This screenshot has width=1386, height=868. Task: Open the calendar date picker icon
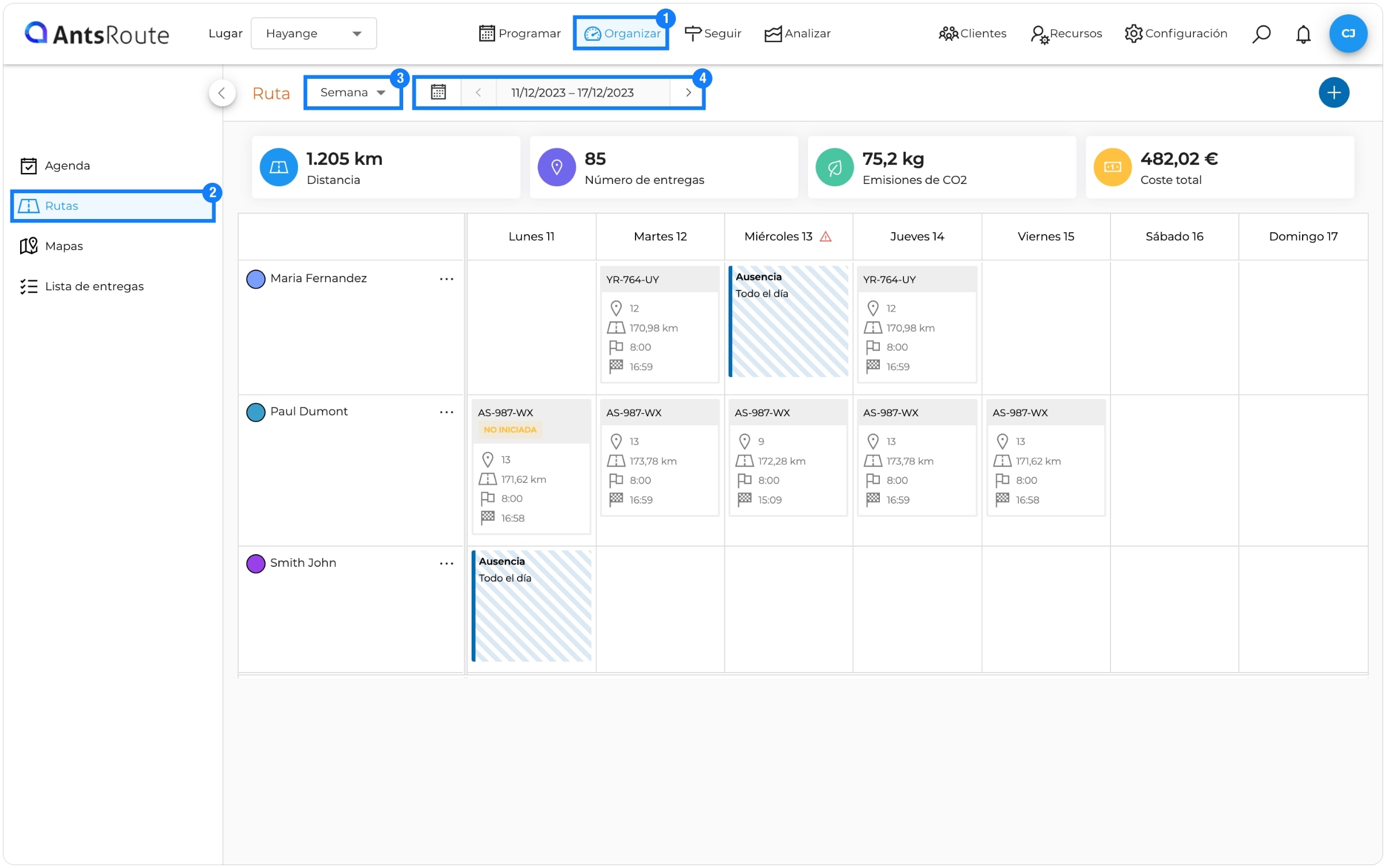[438, 92]
